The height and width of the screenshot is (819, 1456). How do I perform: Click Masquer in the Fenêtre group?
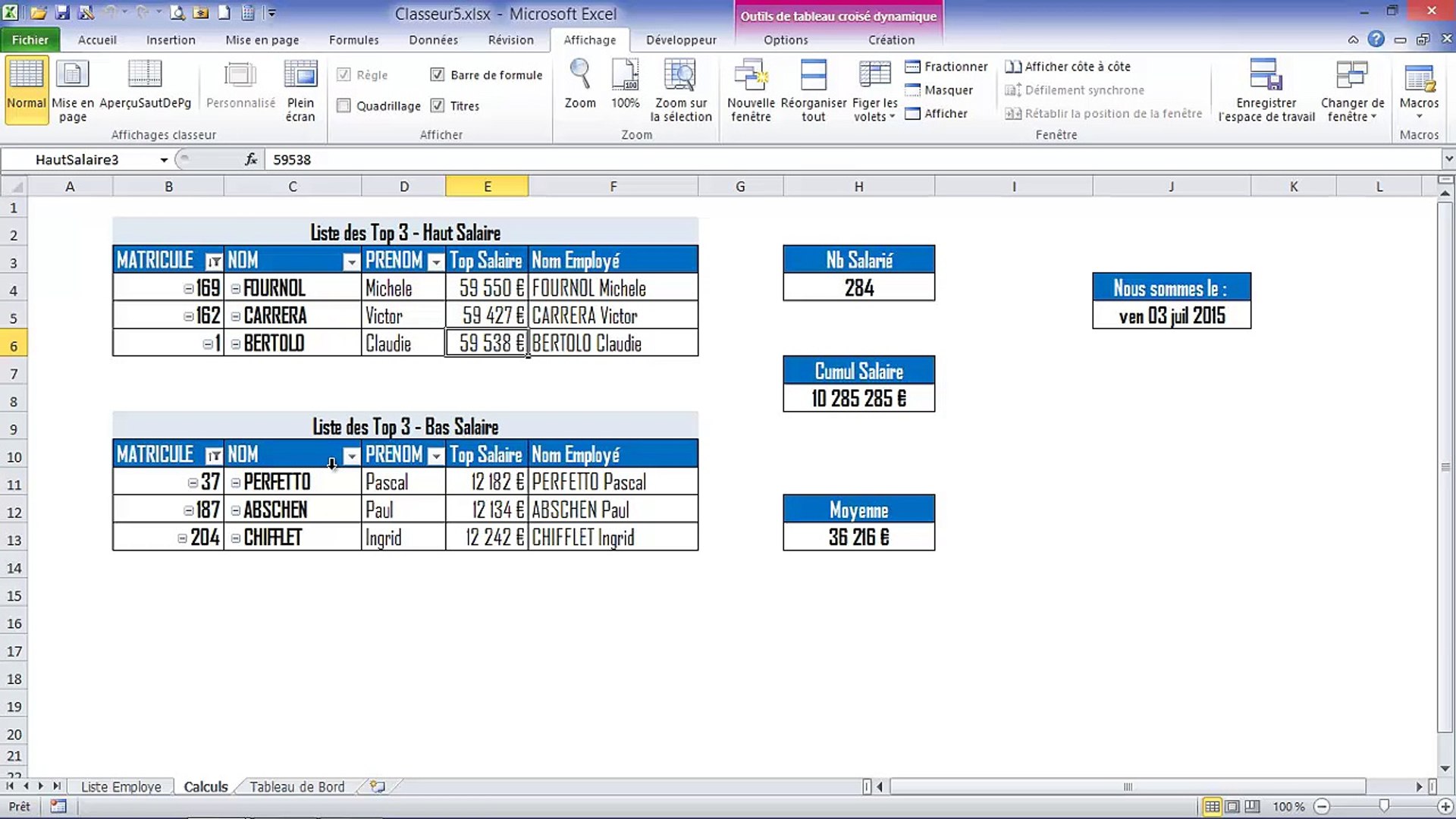point(940,89)
